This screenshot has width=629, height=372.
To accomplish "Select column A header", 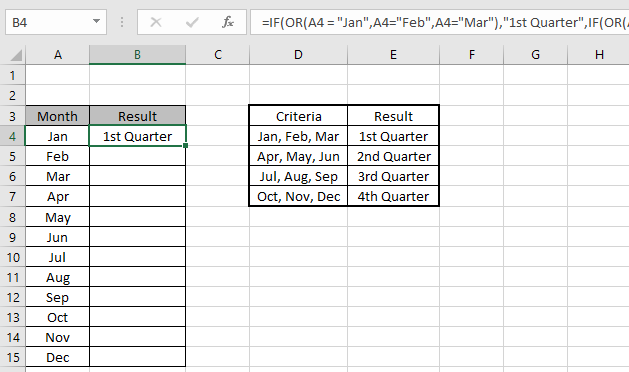I will coord(57,55).
